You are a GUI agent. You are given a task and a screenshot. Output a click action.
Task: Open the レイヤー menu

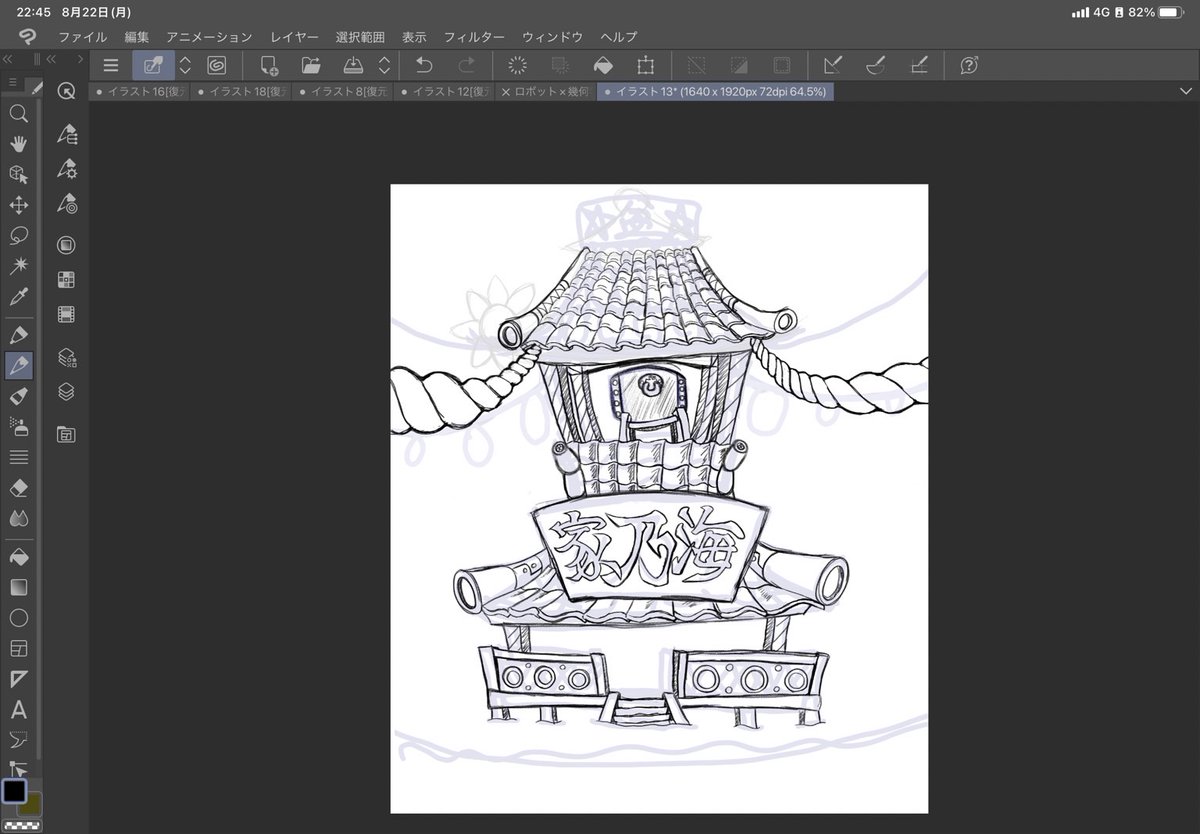click(294, 37)
